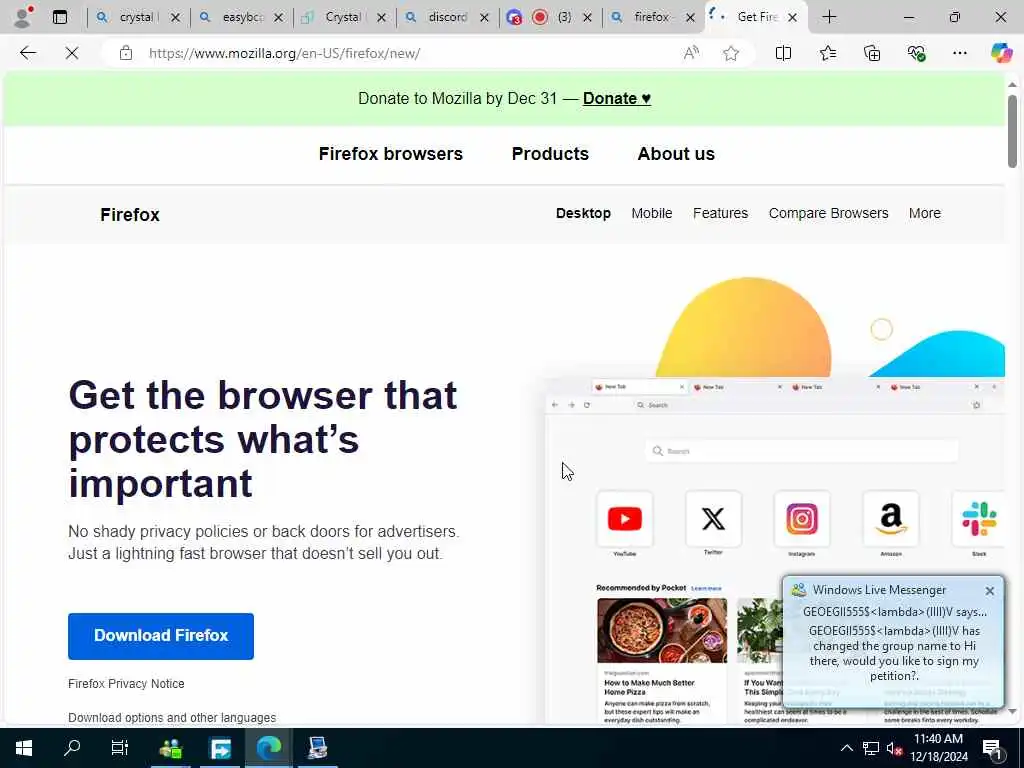Image resolution: width=1024 pixels, height=768 pixels.
Task: Switch to the 'discord' tab
Action: tap(447, 18)
